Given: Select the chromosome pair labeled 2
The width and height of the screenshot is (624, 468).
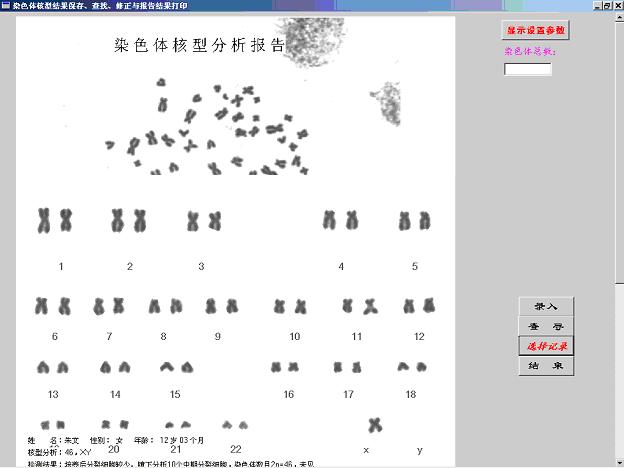Looking at the screenshot, I should tap(130, 220).
